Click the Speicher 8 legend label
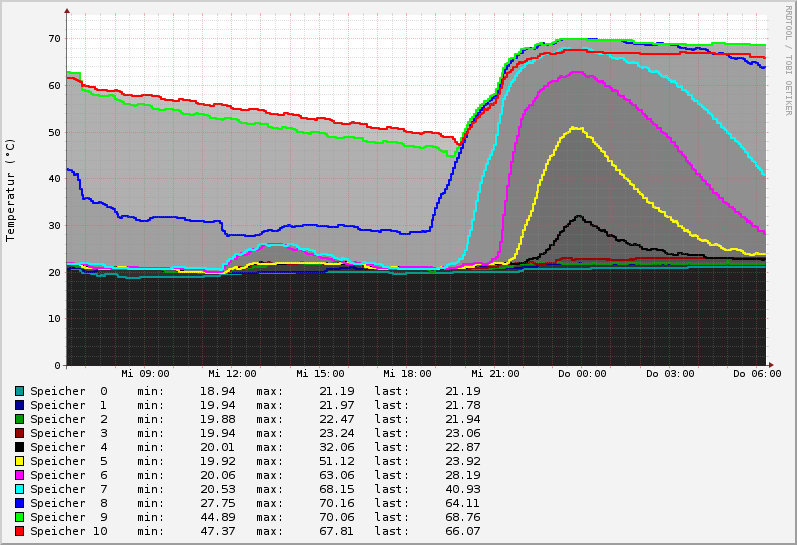This screenshot has height=545, width=797. 68,503
